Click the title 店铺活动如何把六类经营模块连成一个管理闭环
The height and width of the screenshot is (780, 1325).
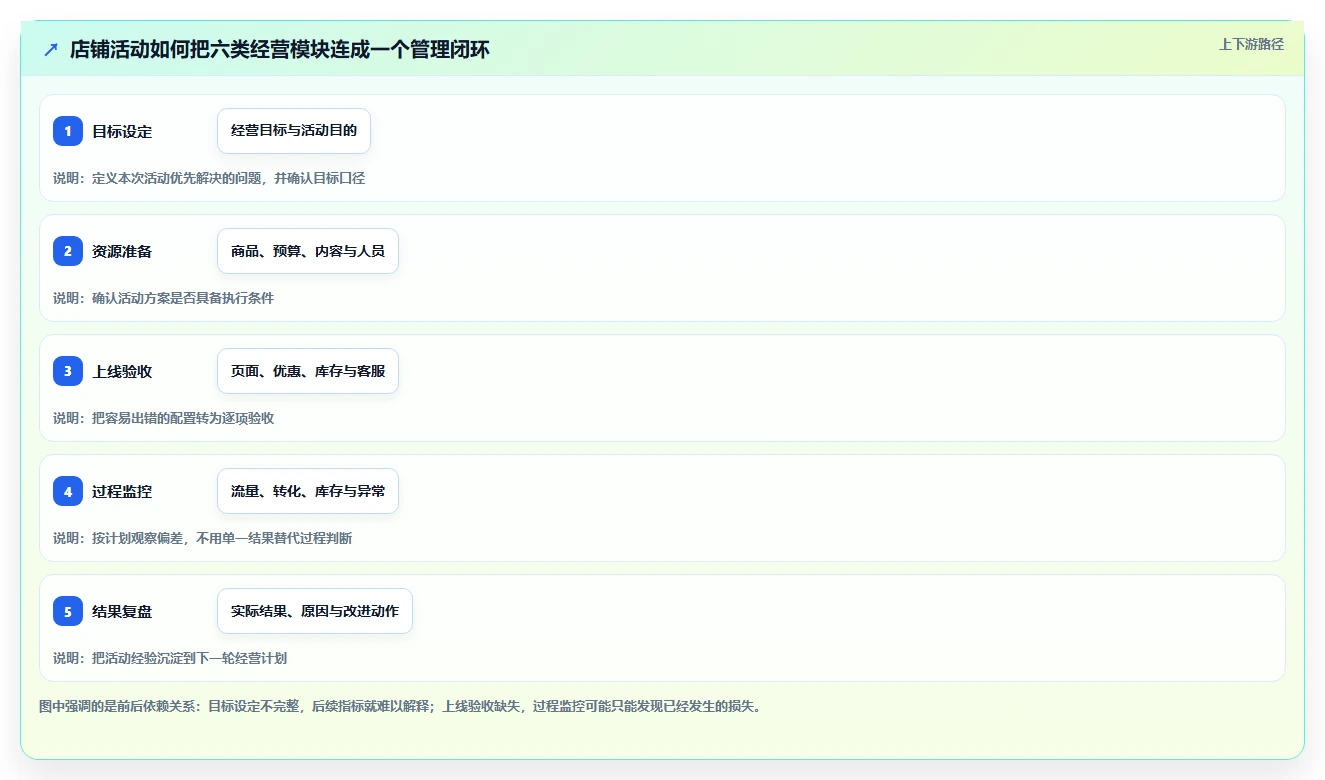280,50
